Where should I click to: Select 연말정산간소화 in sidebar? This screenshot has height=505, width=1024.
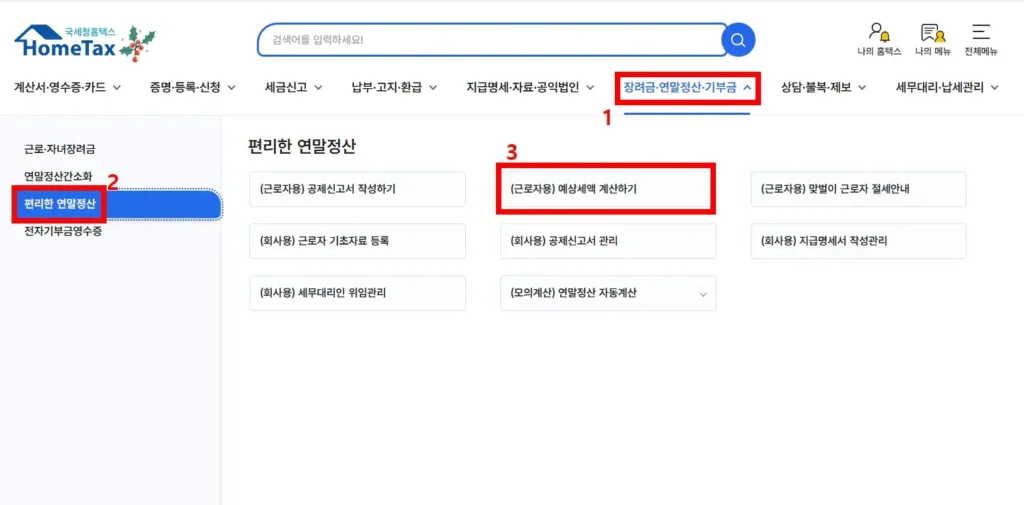click(x=58, y=176)
